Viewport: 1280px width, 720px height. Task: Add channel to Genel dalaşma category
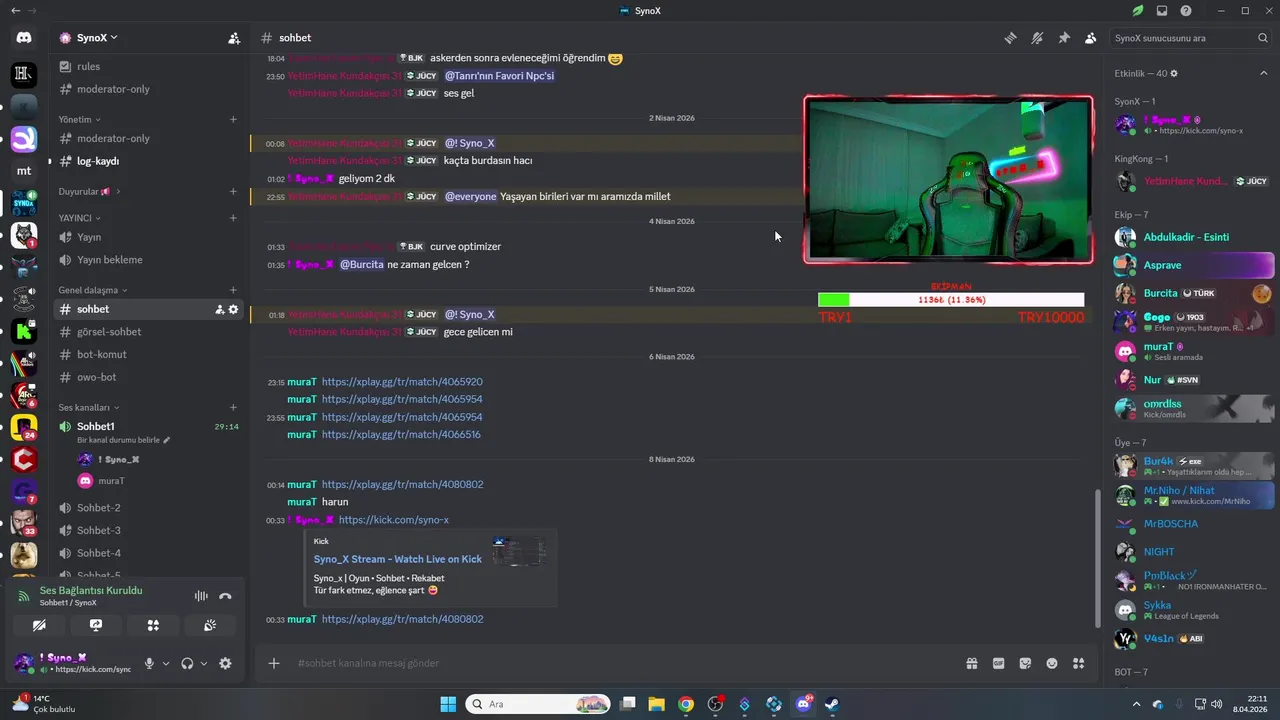pyautogui.click(x=233, y=290)
